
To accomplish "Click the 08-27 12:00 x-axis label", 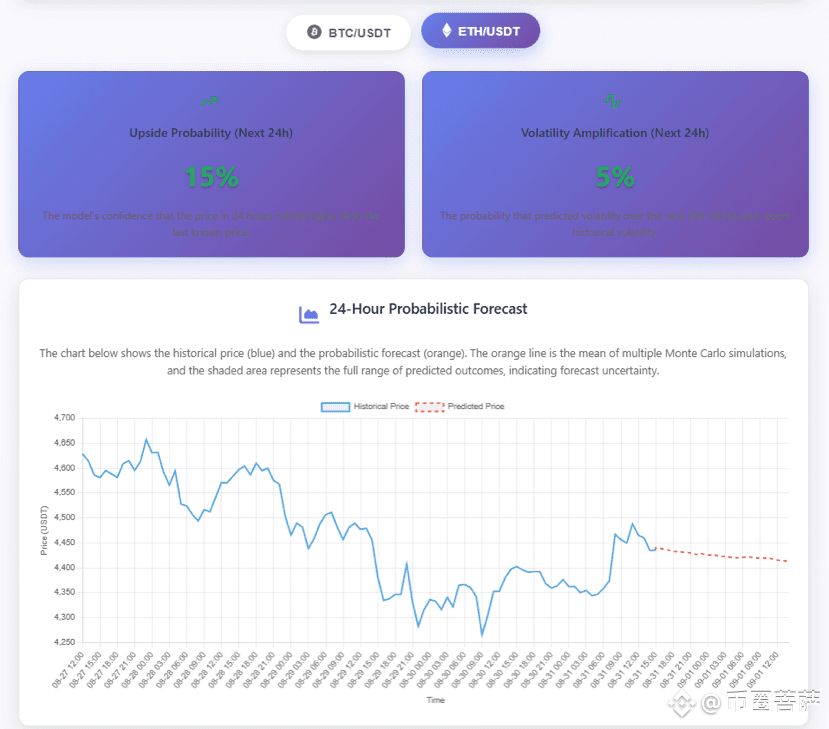I will pyautogui.click(x=68, y=669).
